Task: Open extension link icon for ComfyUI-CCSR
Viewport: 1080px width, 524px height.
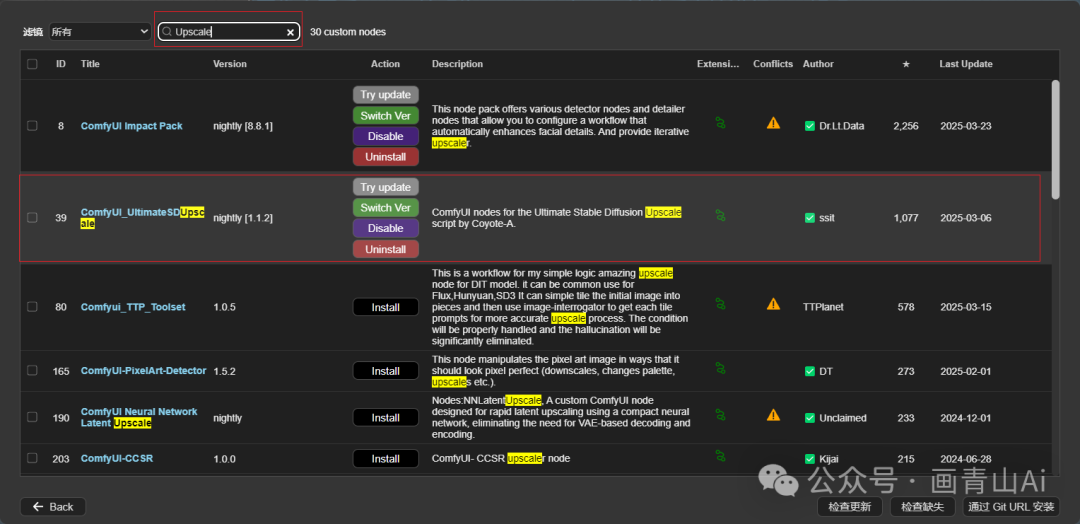Action: pyautogui.click(x=720, y=455)
